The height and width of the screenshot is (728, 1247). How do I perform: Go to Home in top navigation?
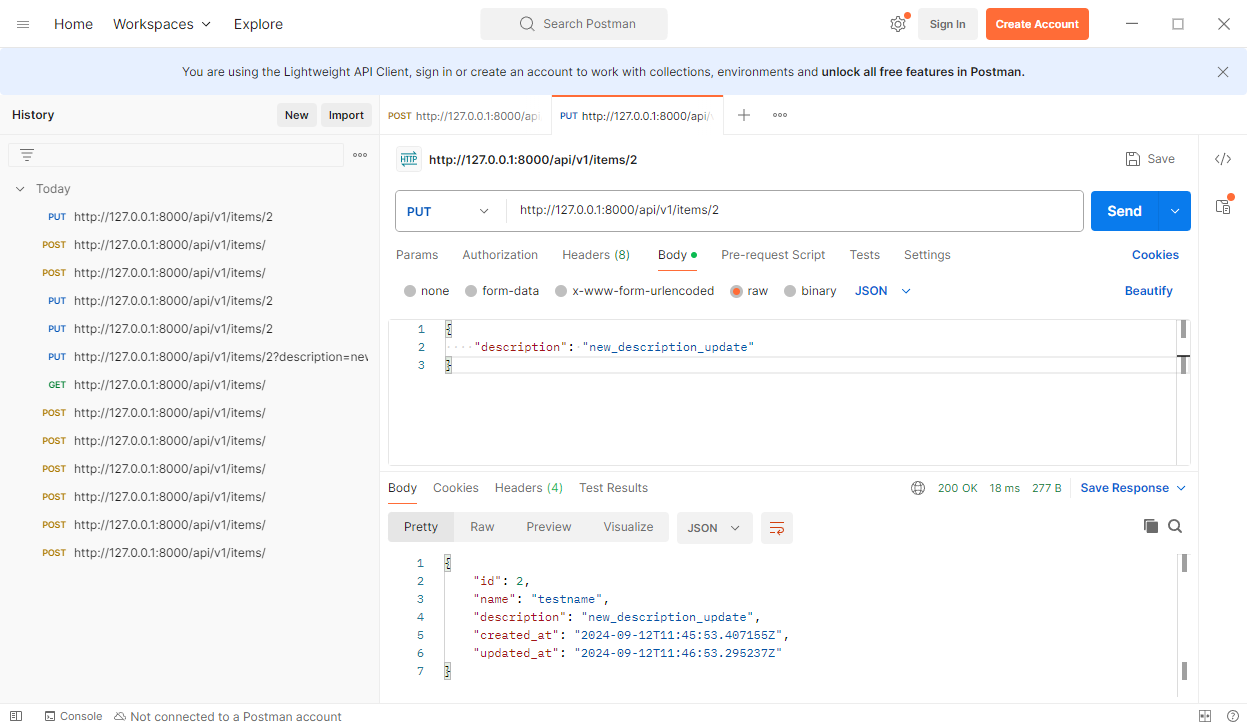click(73, 24)
